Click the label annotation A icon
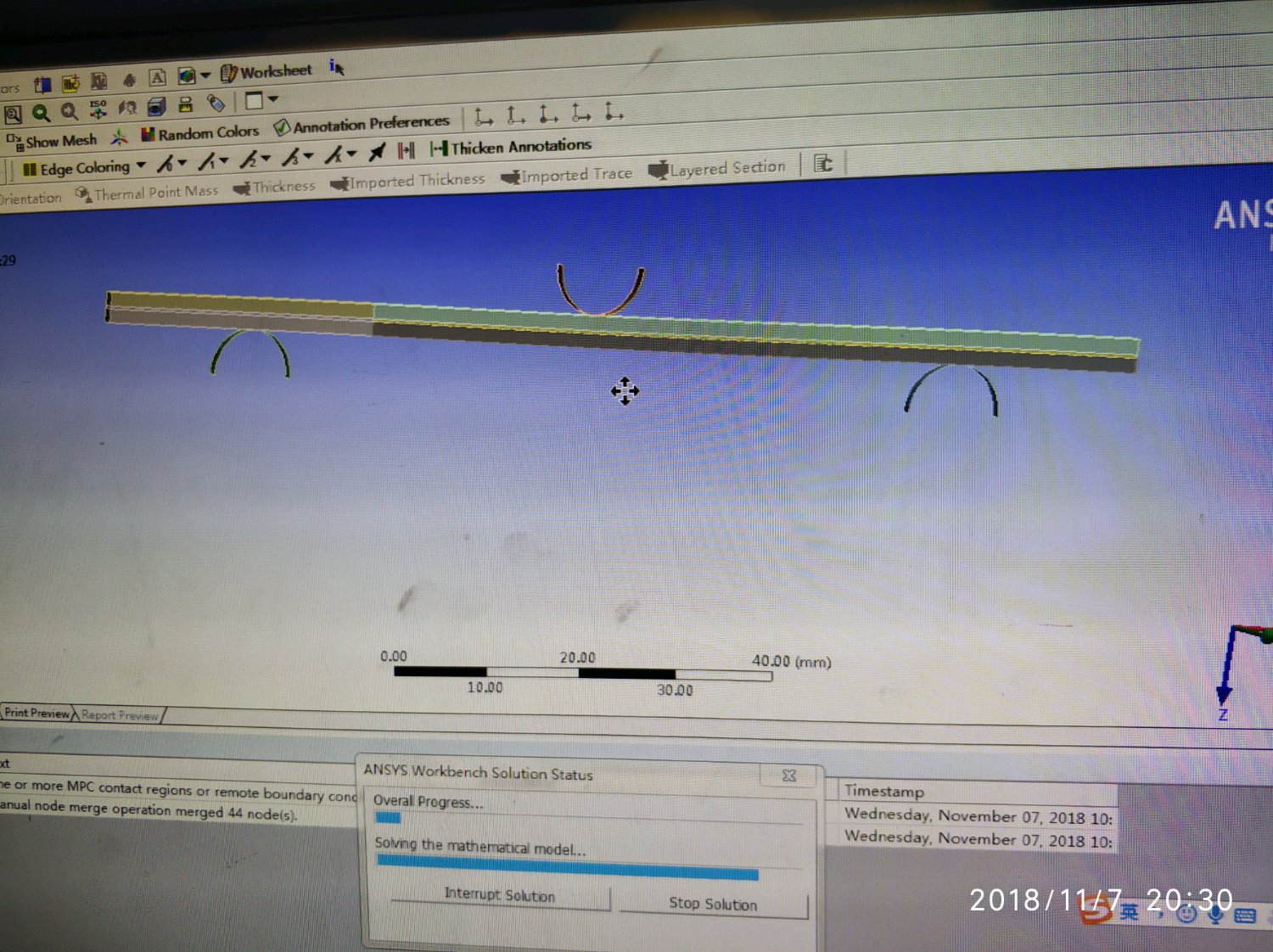Viewport: 1273px width, 952px height. point(158,78)
